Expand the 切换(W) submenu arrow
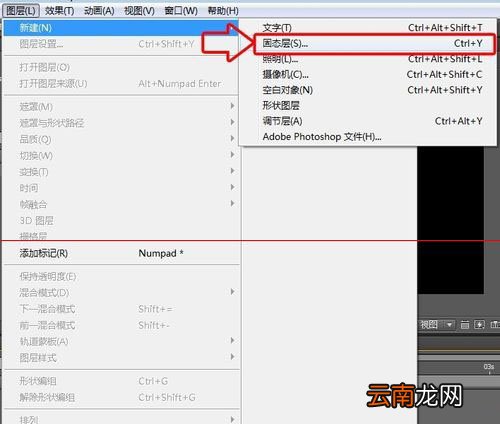Image resolution: width=500 pixels, height=424 pixels. [232, 155]
